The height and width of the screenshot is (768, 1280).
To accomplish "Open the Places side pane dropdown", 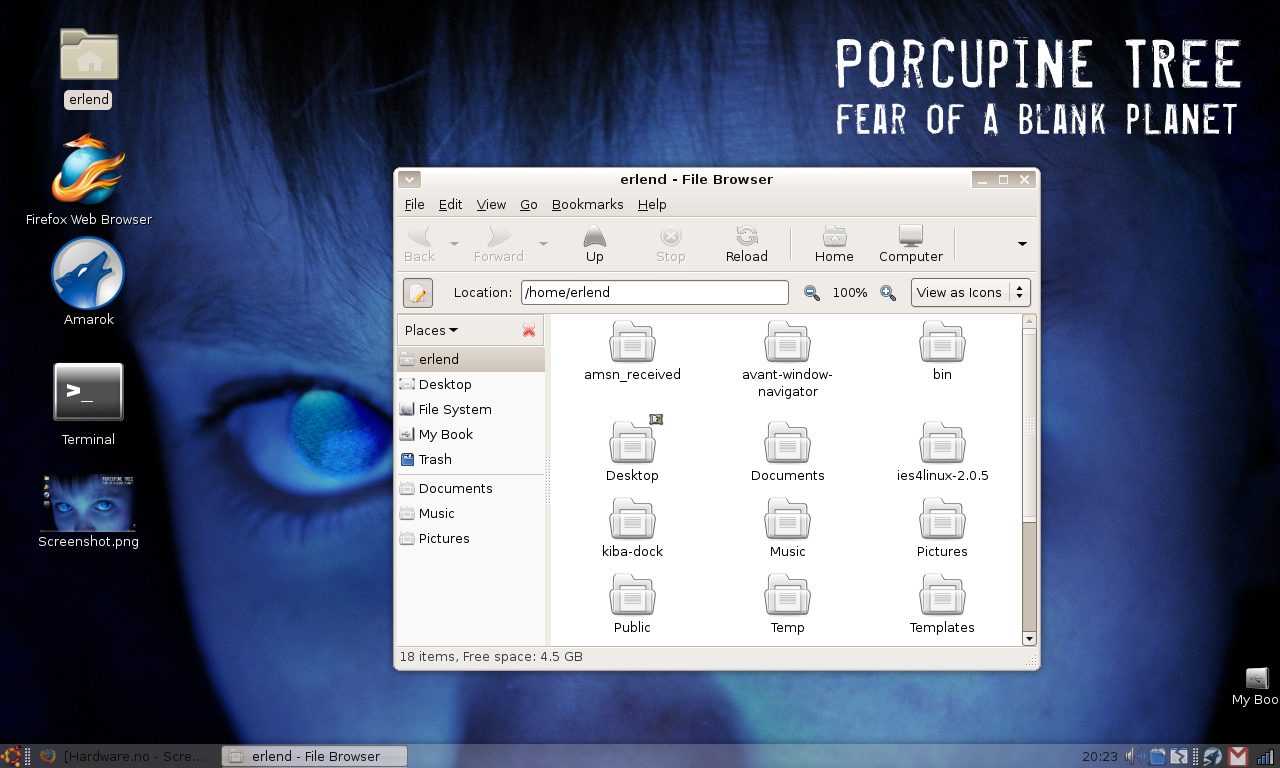I will 431,331.
